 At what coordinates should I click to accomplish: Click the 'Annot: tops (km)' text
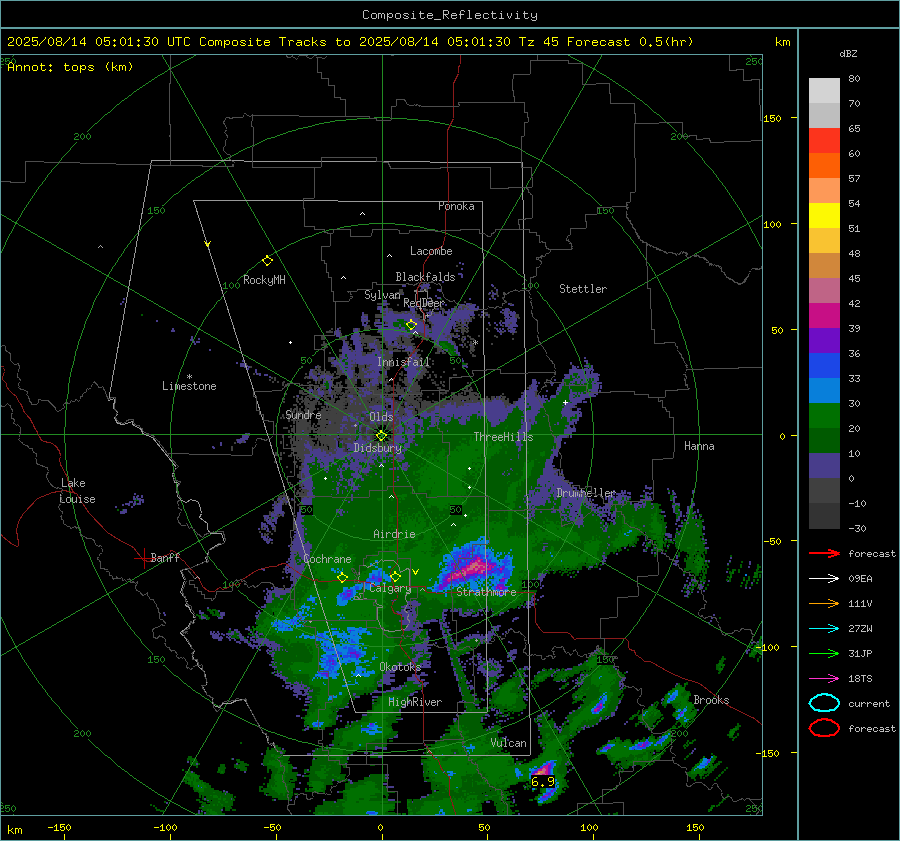(x=71, y=67)
